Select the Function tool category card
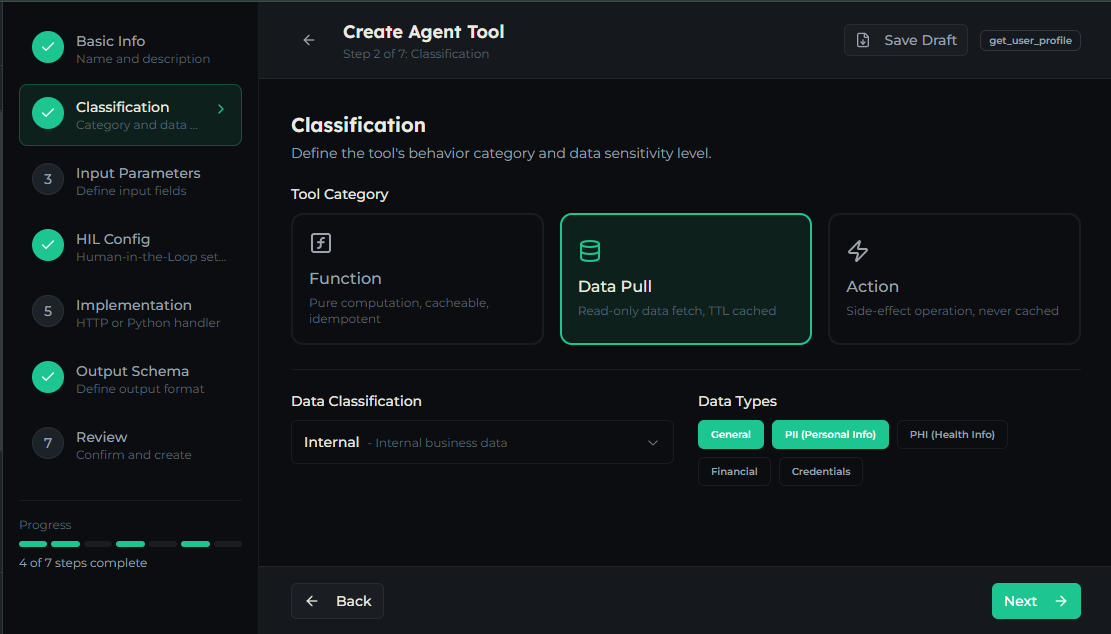The width and height of the screenshot is (1111, 634). pyautogui.click(x=417, y=279)
